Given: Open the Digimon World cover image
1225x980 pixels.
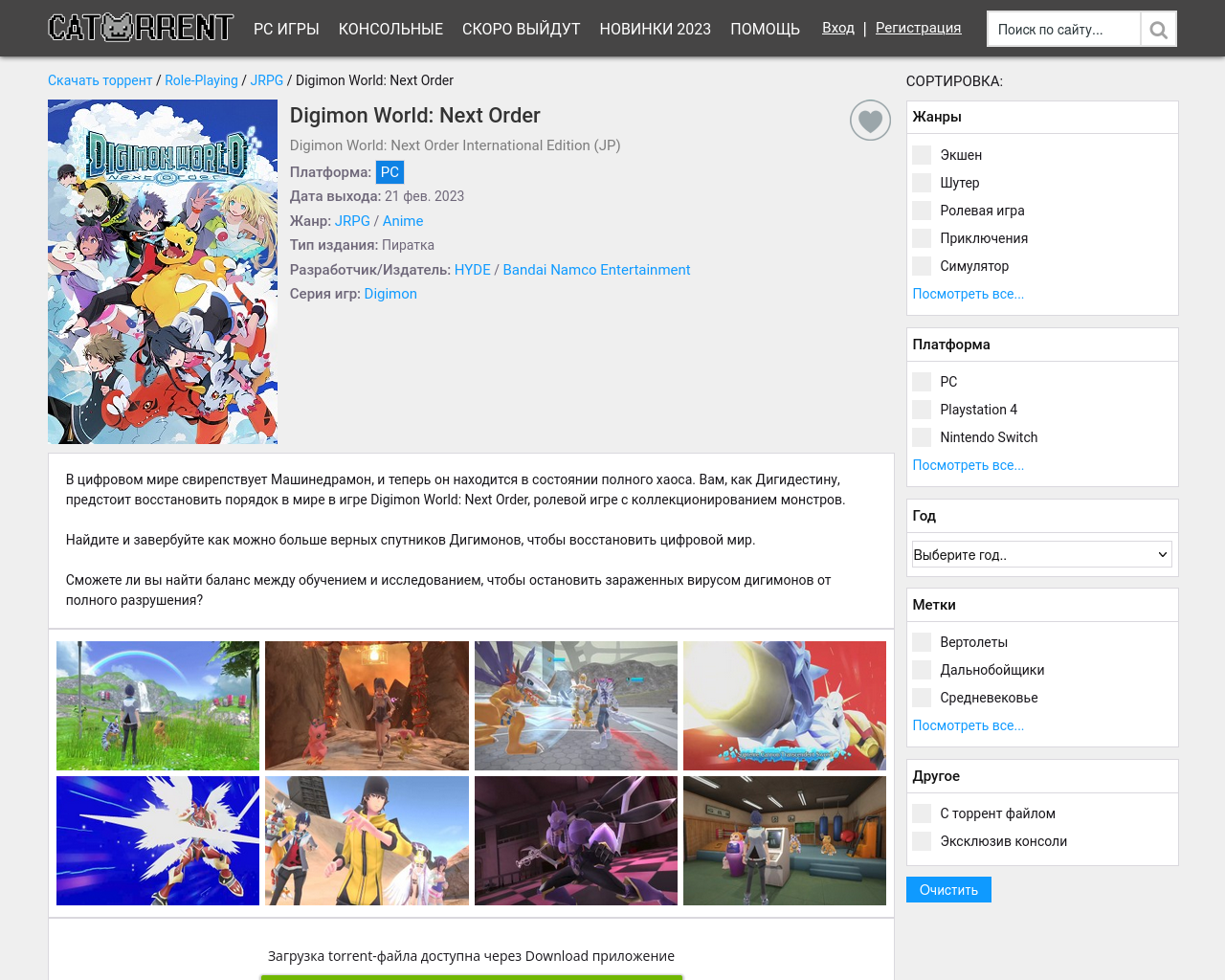Looking at the screenshot, I should point(163,272).
